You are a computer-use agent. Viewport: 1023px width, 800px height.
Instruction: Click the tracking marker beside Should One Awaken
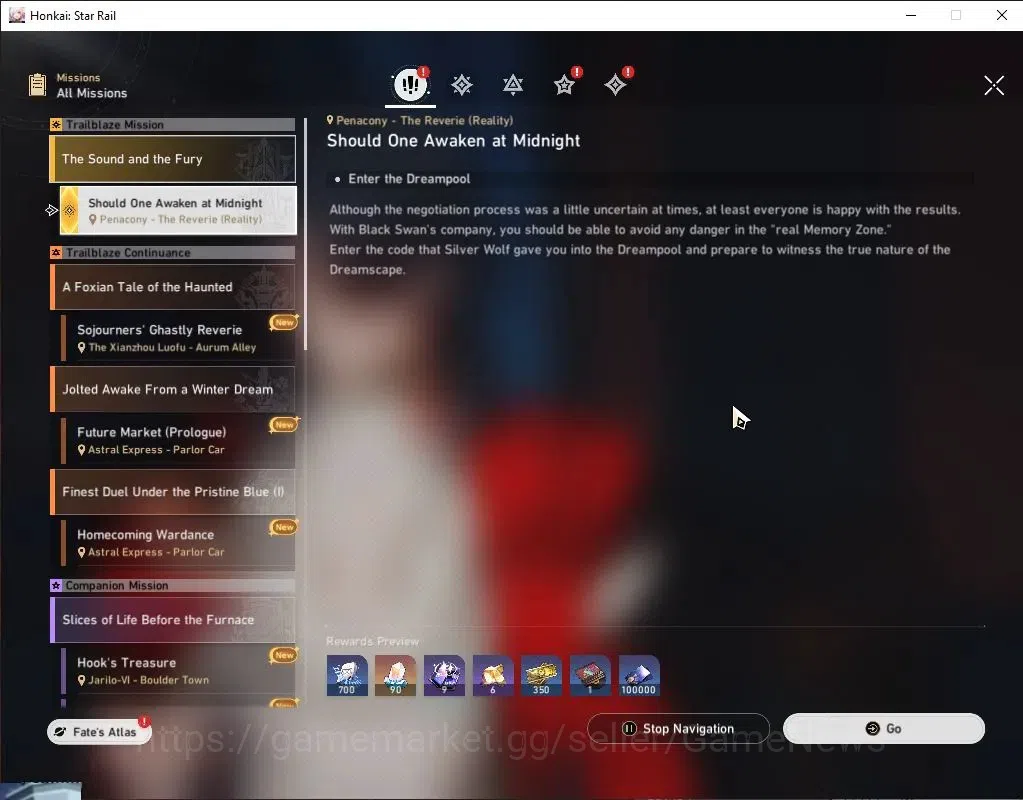pos(52,210)
